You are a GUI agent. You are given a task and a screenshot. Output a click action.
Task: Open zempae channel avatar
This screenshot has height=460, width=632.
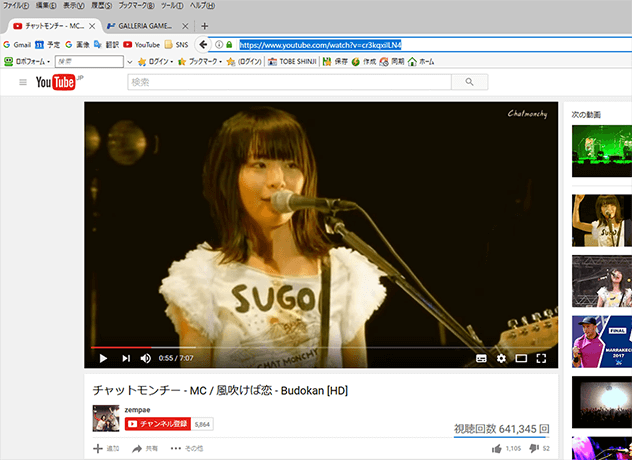106,418
